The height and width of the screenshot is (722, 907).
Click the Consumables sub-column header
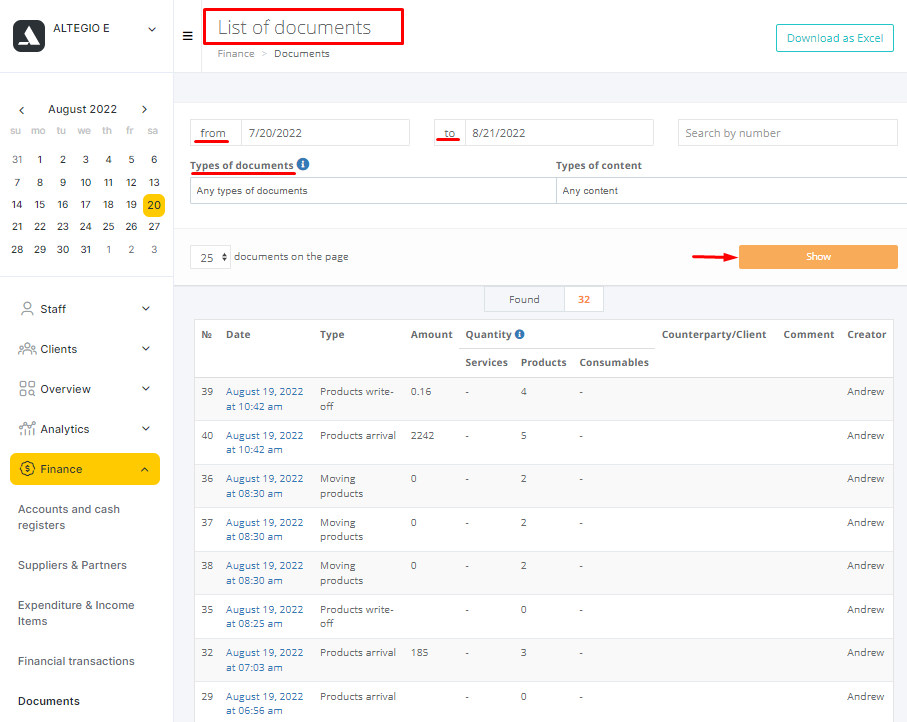(x=614, y=363)
